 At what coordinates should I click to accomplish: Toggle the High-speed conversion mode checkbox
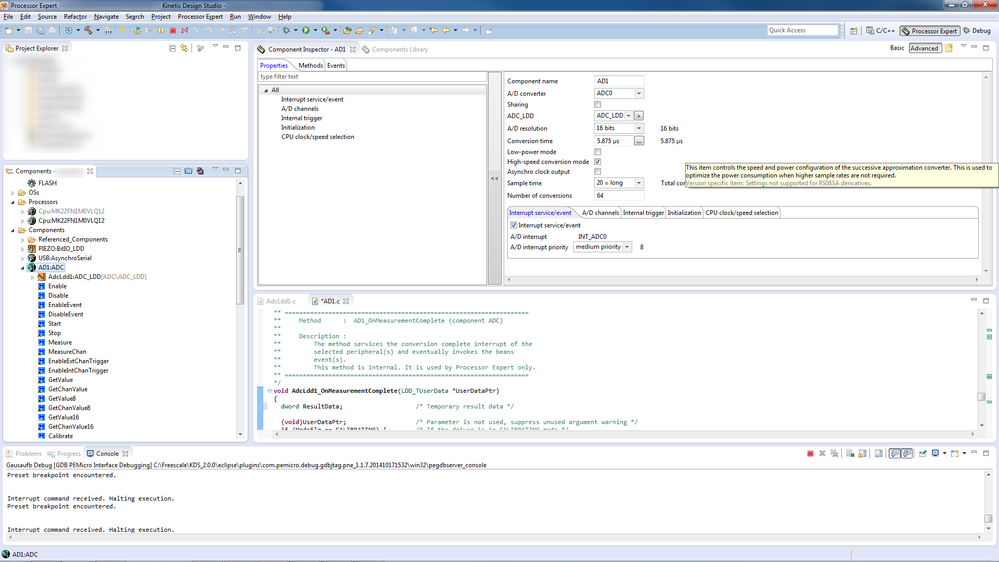(598, 161)
